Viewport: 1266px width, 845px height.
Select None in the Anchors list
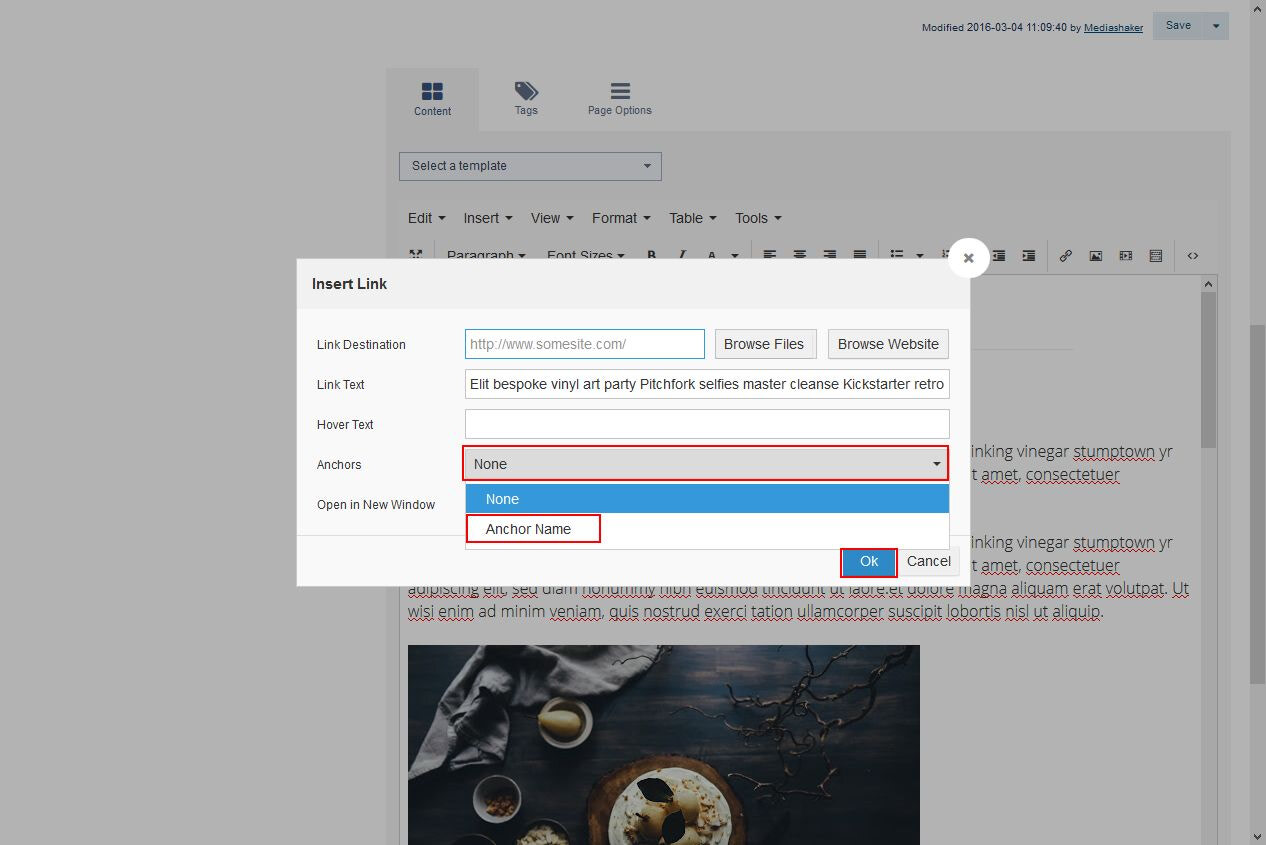pos(707,499)
